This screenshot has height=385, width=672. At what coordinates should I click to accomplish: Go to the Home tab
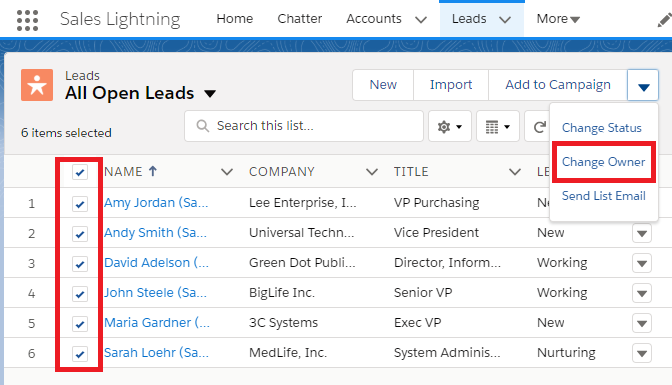[x=234, y=19]
